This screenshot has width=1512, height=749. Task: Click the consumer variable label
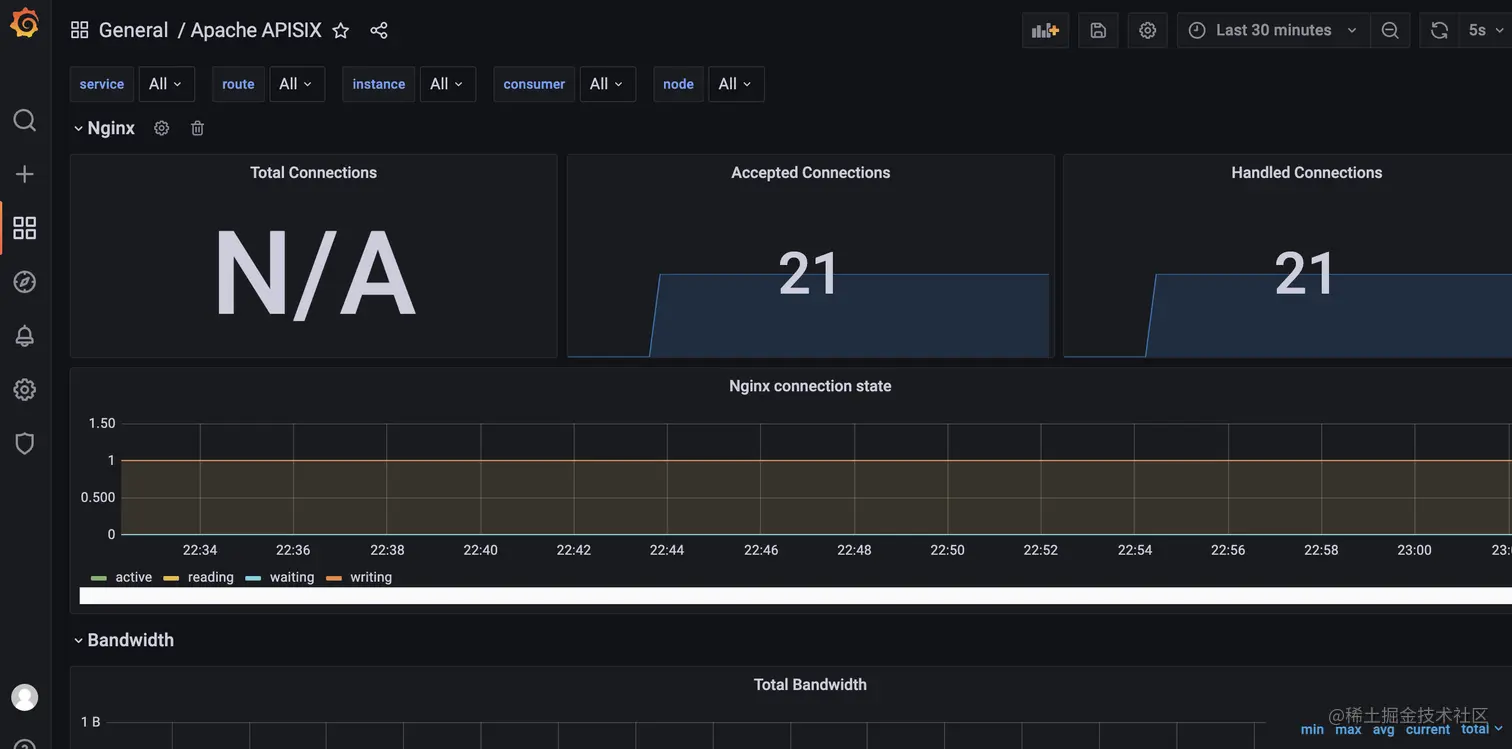tap(533, 84)
